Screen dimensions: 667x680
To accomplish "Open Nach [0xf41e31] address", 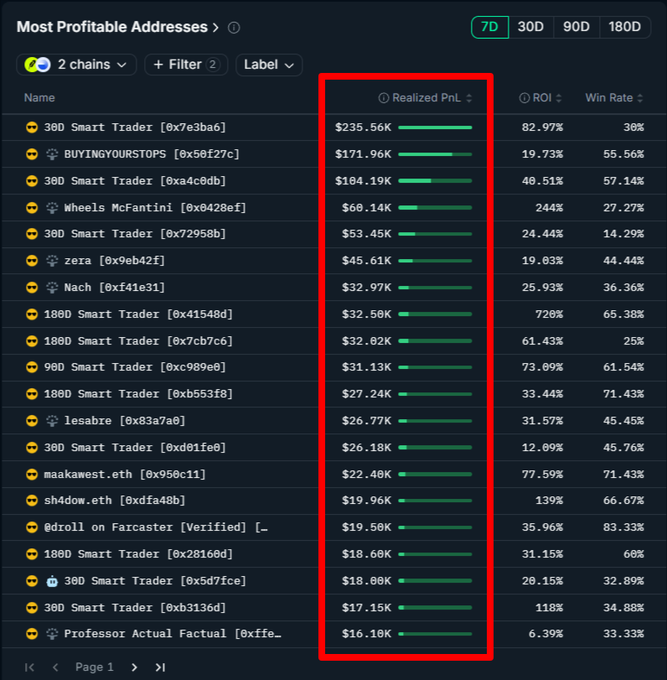I will click(114, 288).
